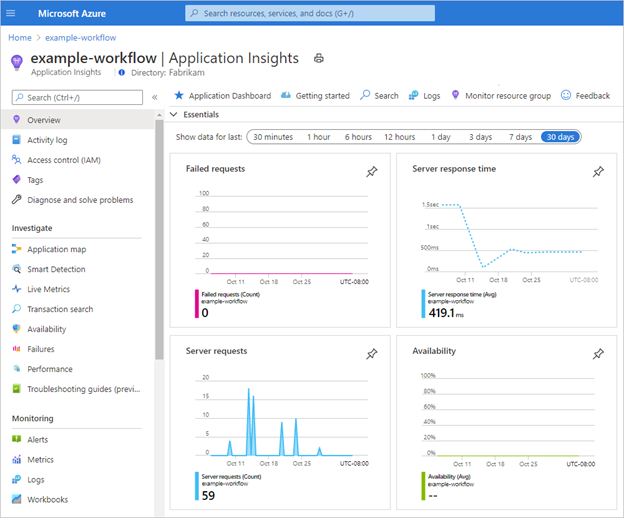This screenshot has height=518, width=624.
Task: Open Metrics under Monitoring
Action: pos(40,460)
